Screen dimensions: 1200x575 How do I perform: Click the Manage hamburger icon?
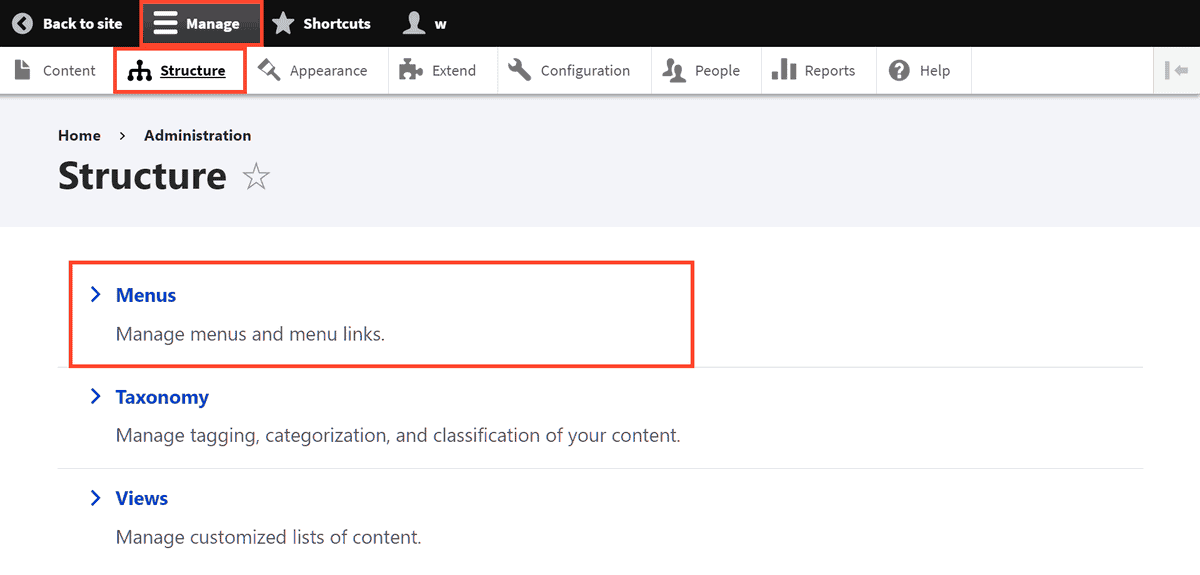tap(165, 23)
